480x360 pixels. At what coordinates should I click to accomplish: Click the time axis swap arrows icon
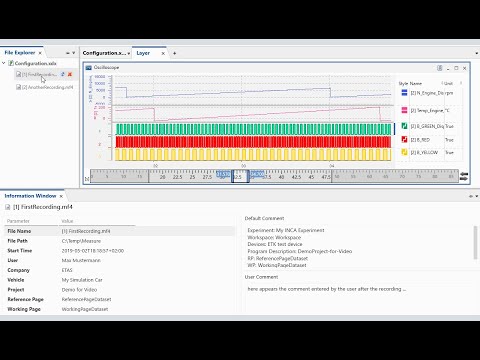pyautogui.click(x=464, y=176)
